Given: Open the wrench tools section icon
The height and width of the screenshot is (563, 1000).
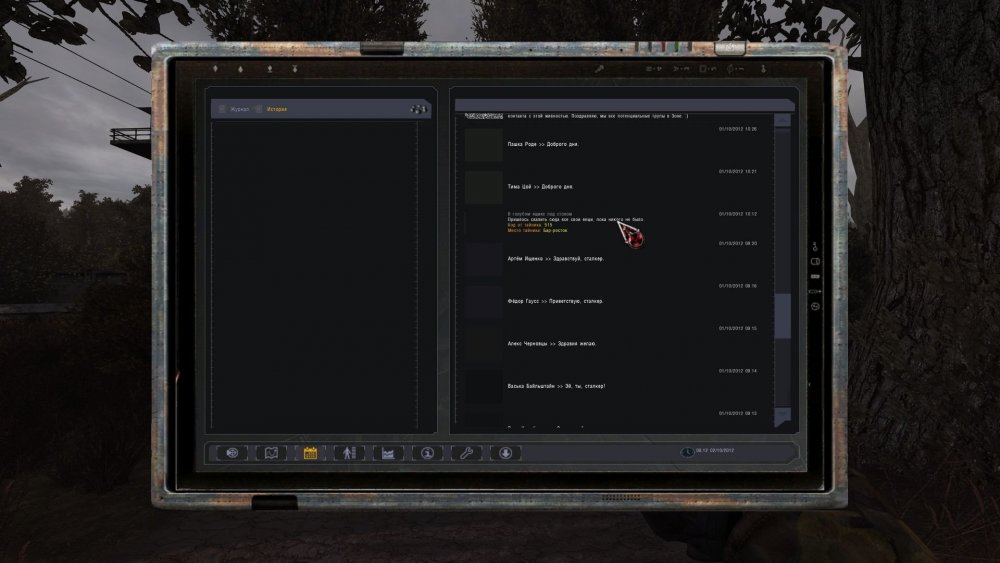Looking at the screenshot, I should point(467,453).
